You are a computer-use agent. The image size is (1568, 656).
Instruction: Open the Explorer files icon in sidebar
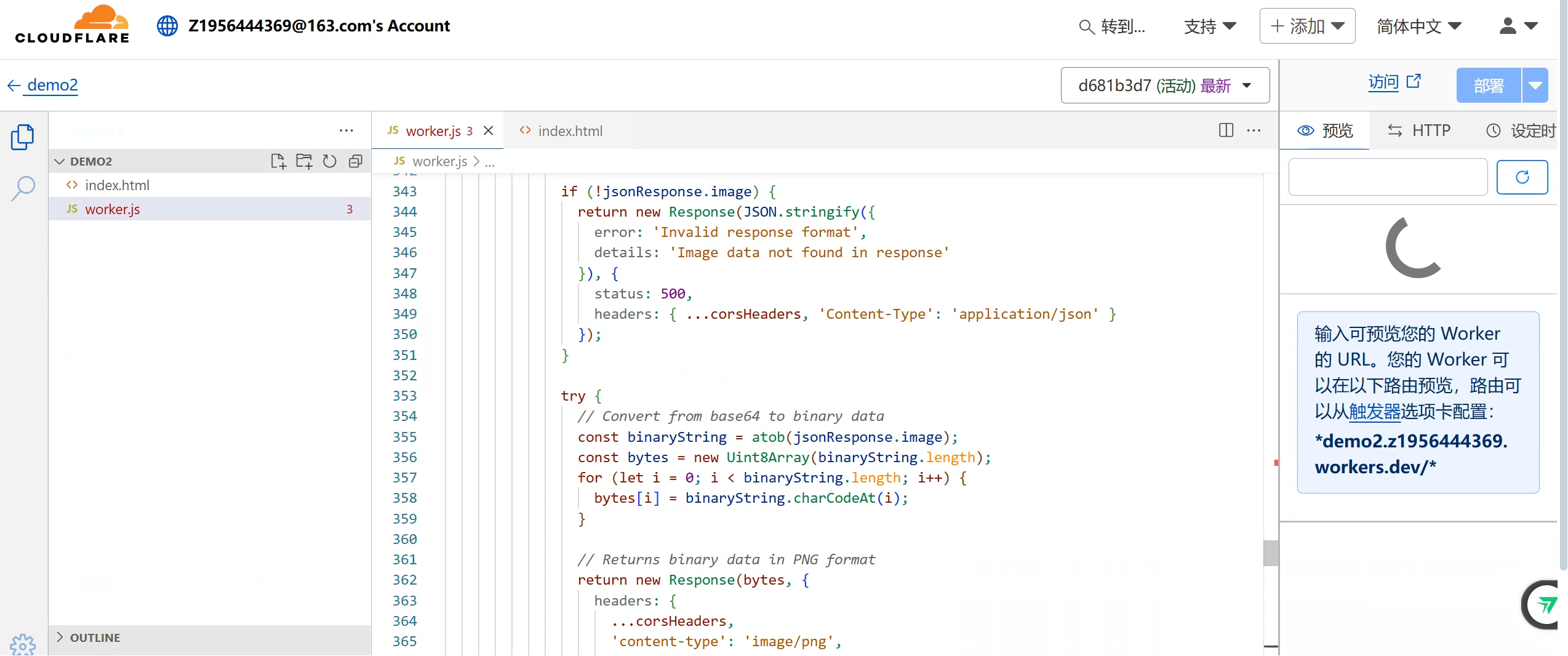tap(23, 137)
